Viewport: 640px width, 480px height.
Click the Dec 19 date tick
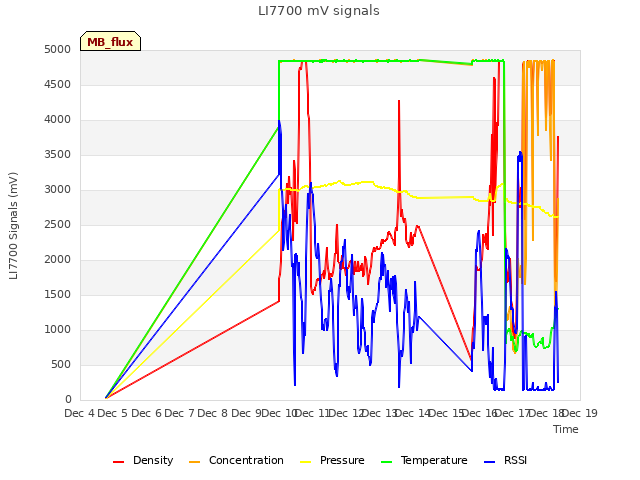click(580, 413)
